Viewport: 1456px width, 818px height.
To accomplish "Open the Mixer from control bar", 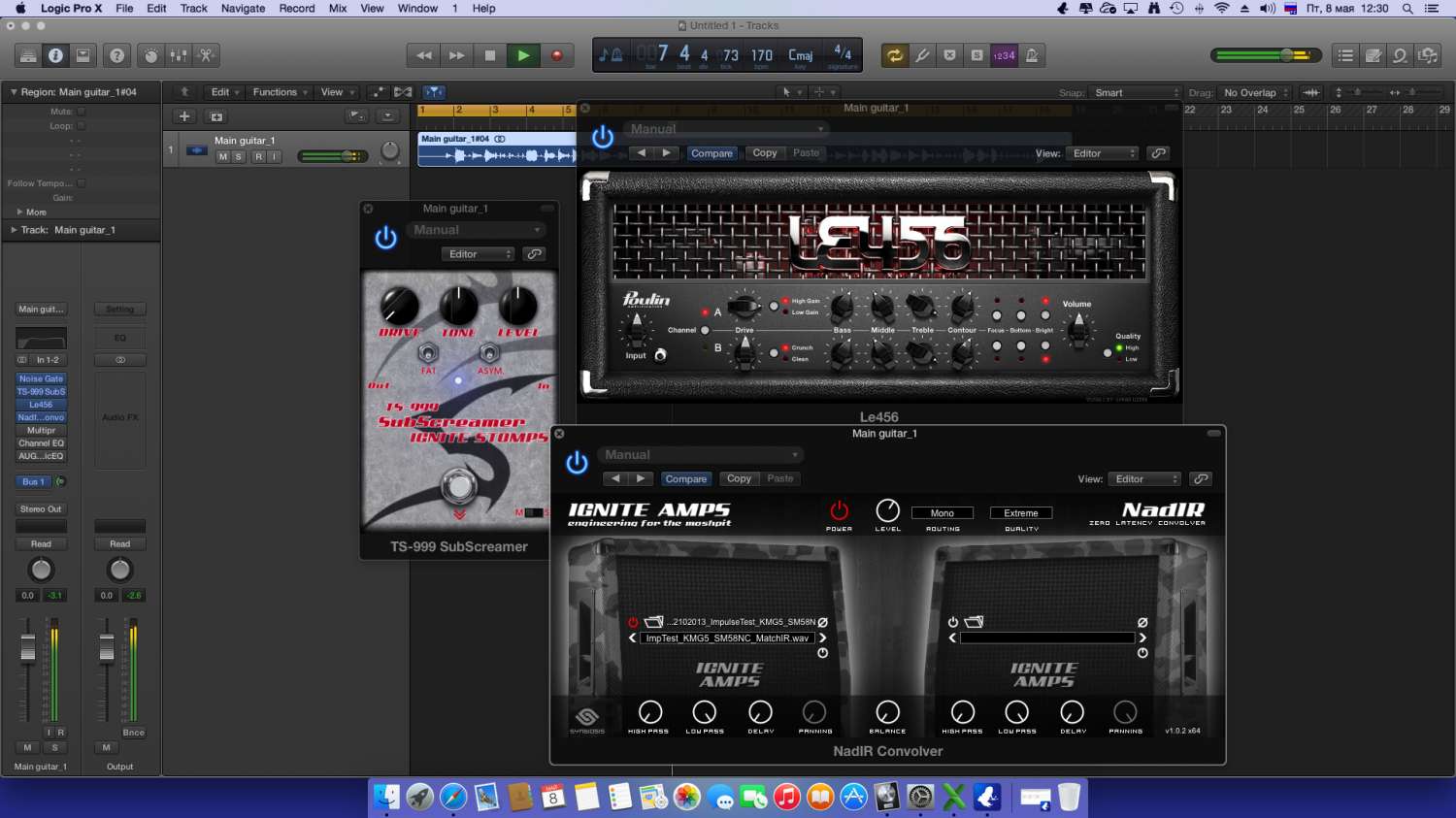I will point(179,55).
